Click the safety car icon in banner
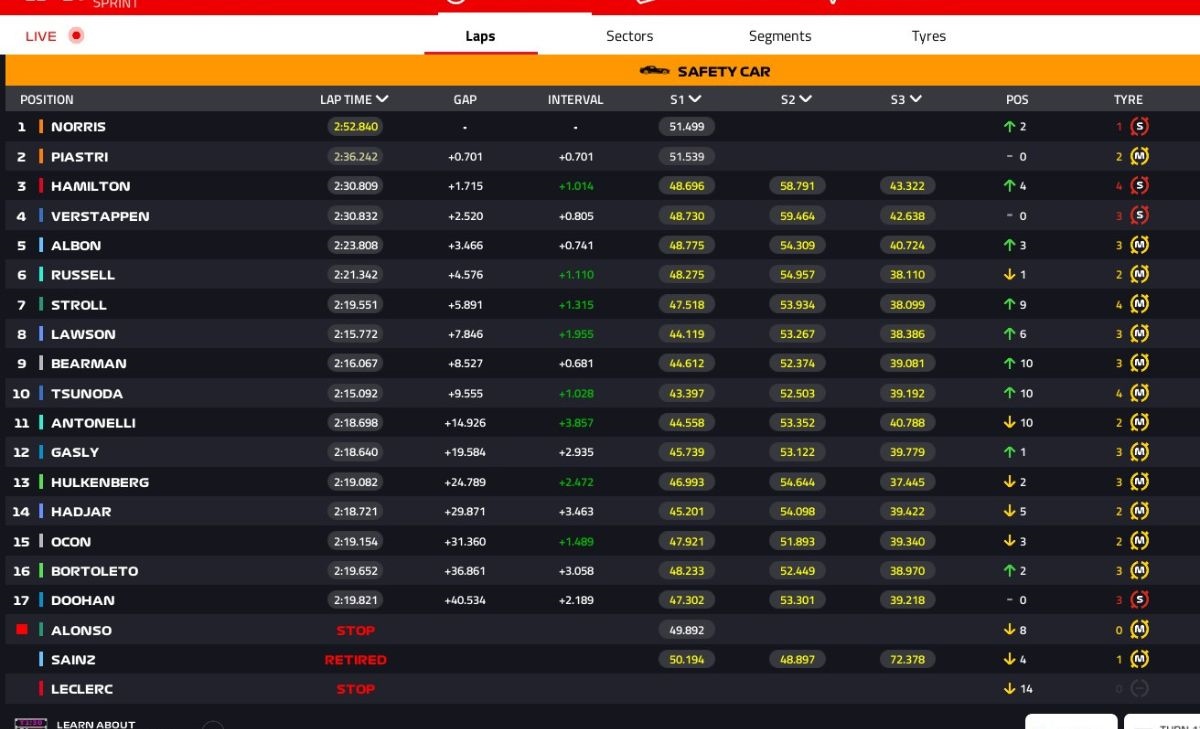 coord(654,71)
